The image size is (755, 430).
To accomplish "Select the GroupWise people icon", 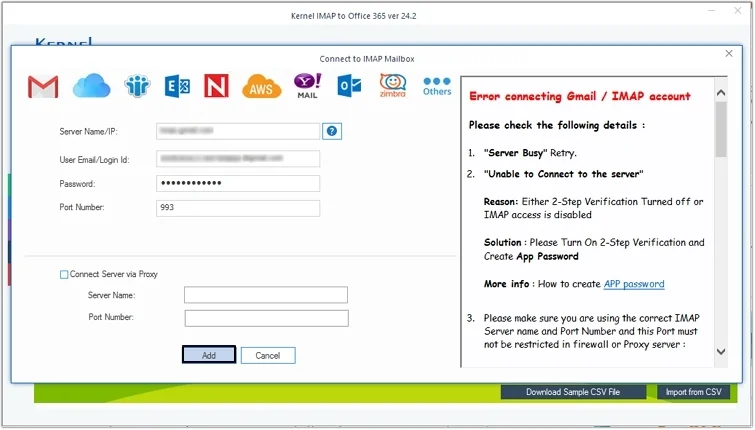I will 137,86.
